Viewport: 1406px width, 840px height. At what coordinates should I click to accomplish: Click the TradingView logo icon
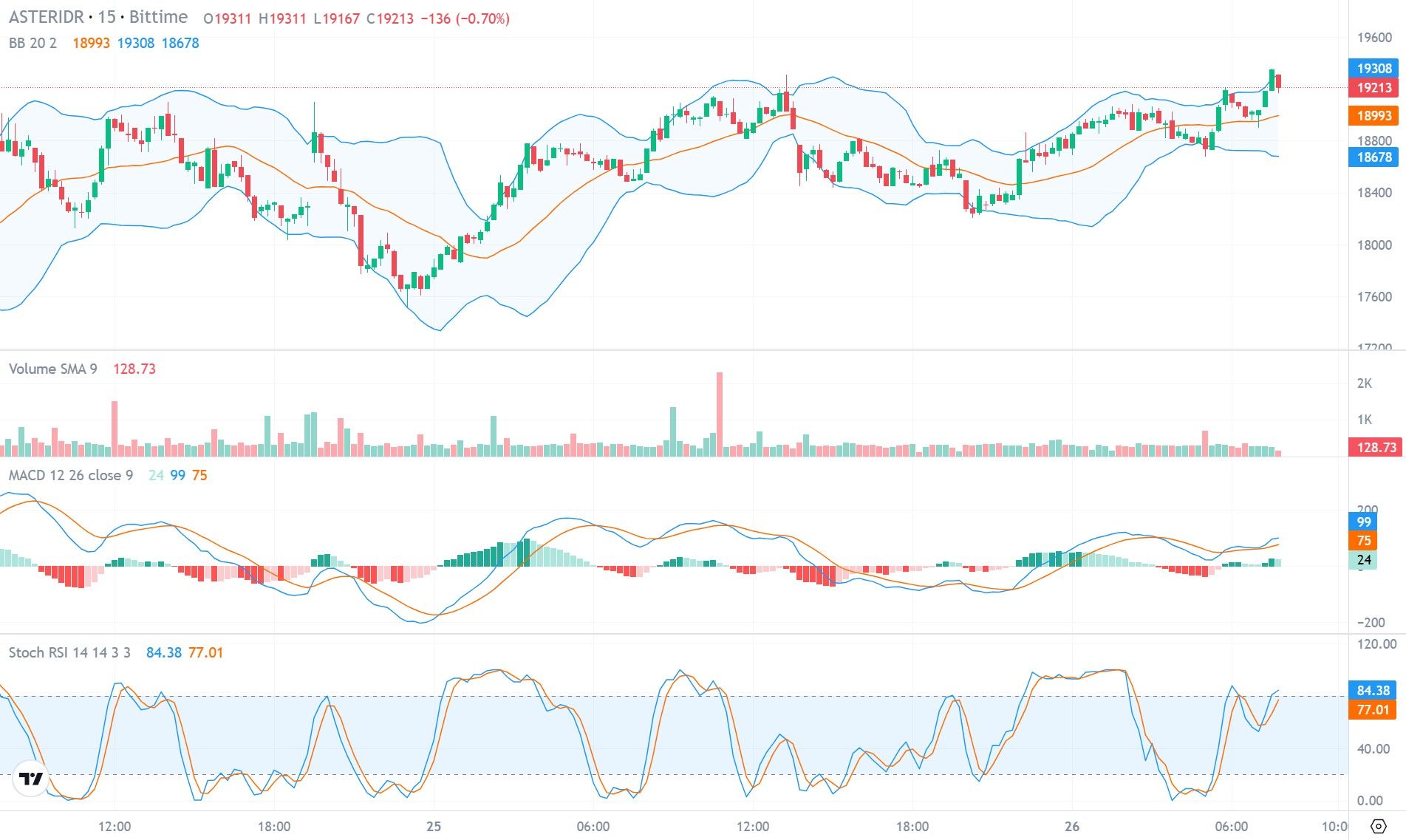click(30, 777)
